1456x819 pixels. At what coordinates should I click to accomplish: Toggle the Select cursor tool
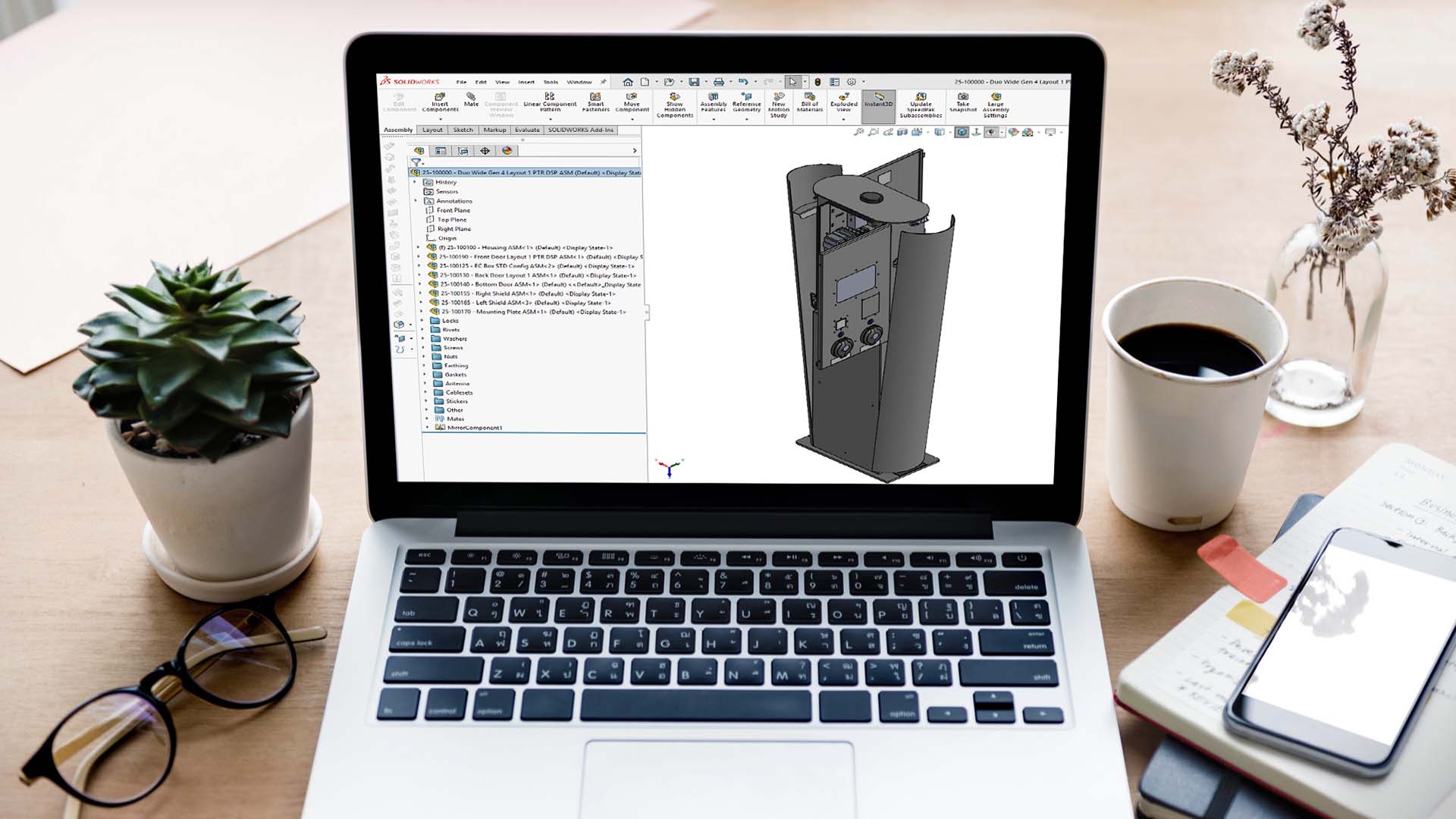pyautogui.click(x=792, y=82)
